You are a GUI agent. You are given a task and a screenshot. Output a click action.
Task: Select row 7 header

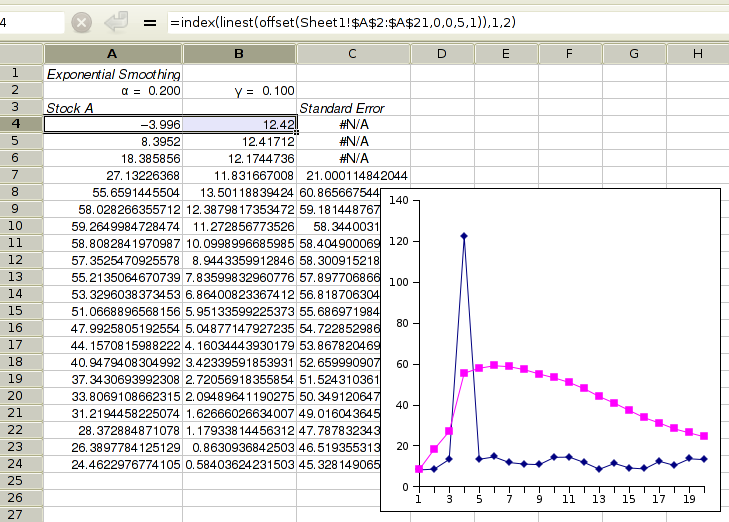click(x=21, y=175)
